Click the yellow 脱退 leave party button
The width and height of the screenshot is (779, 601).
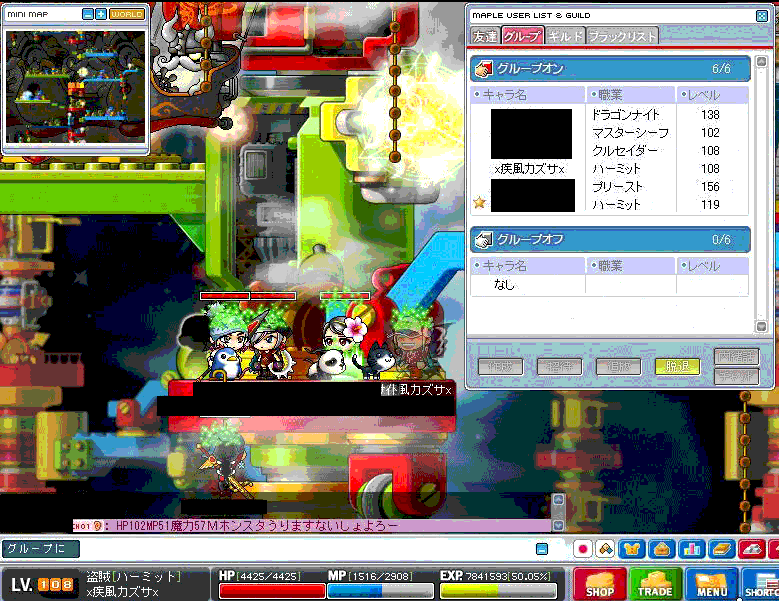[x=678, y=367]
